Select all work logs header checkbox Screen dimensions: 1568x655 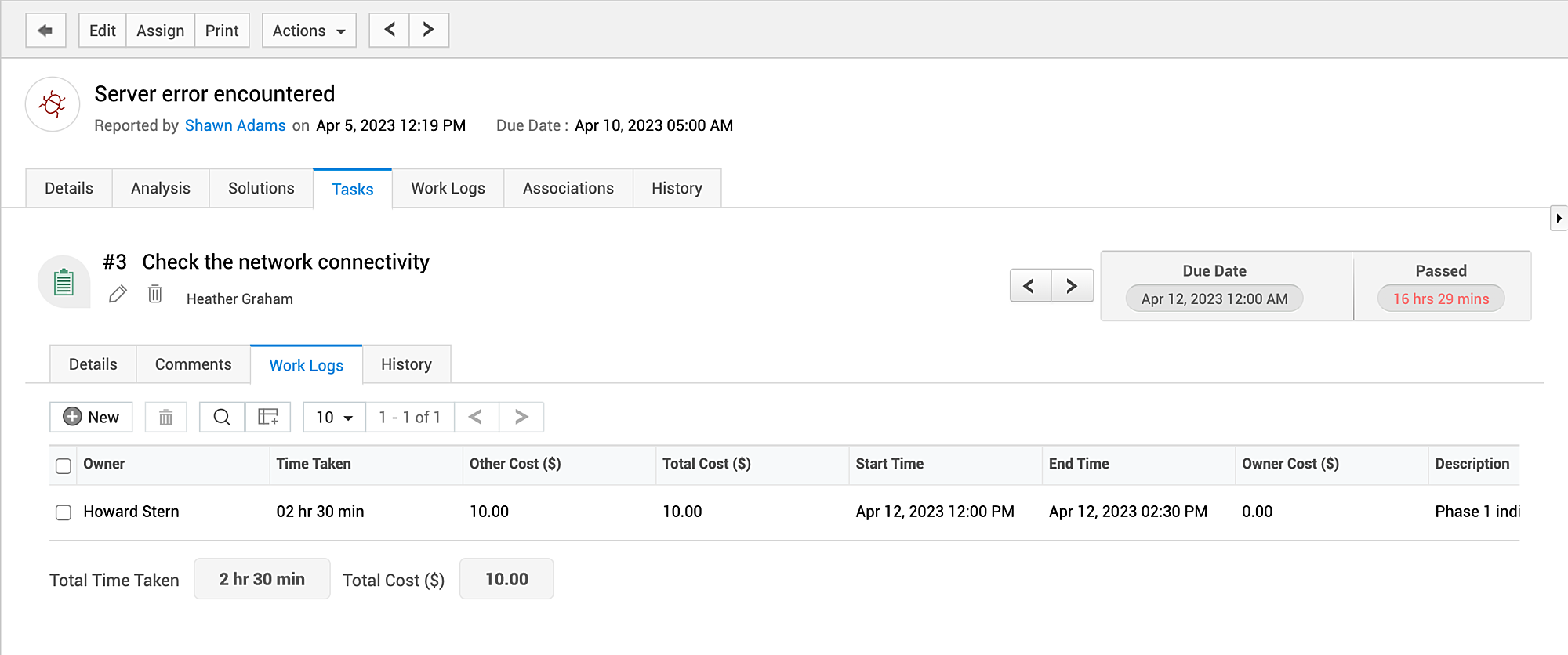pyautogui.click(x=64, y=466)
